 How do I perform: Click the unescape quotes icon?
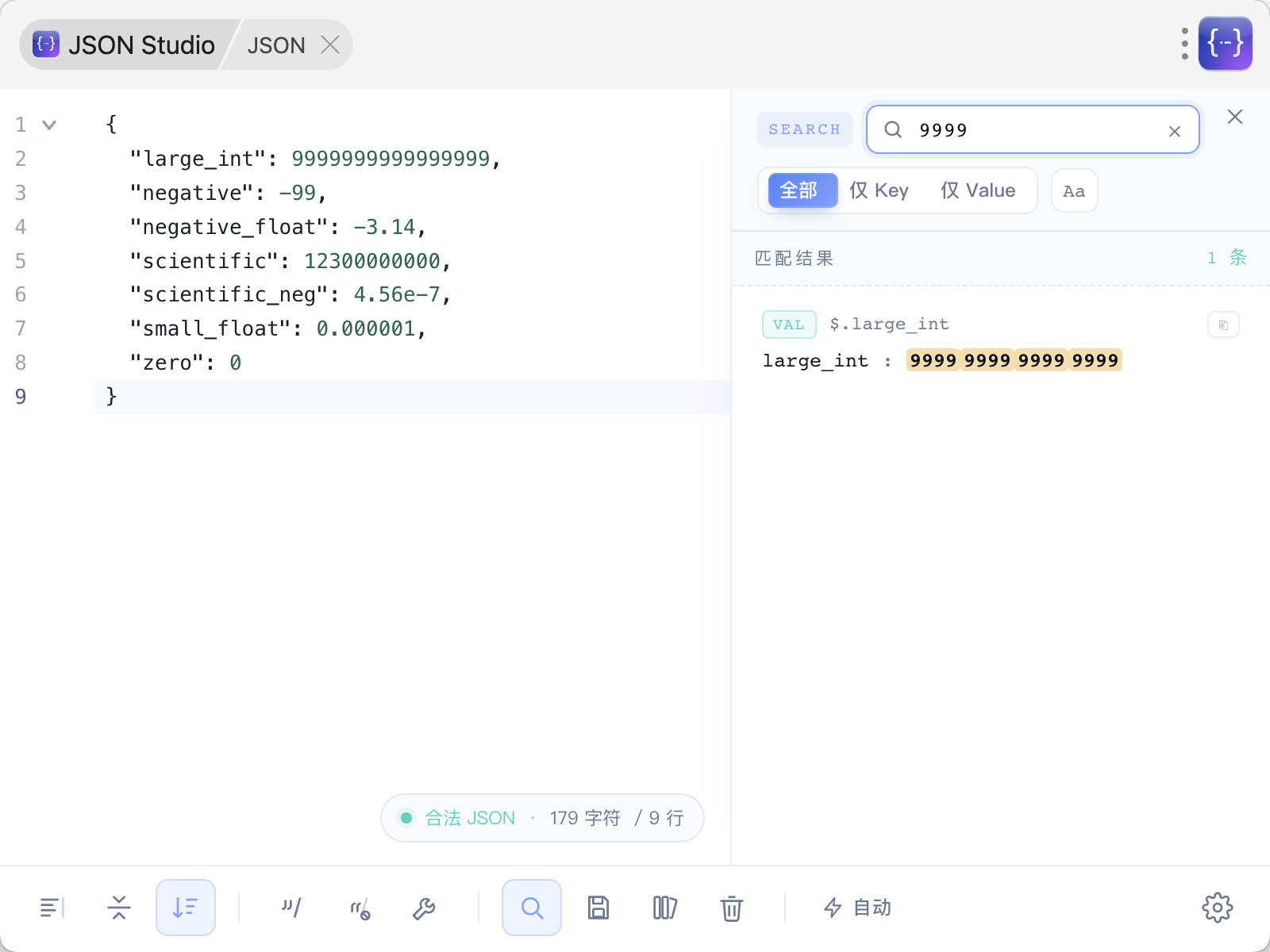pos(360,908)
